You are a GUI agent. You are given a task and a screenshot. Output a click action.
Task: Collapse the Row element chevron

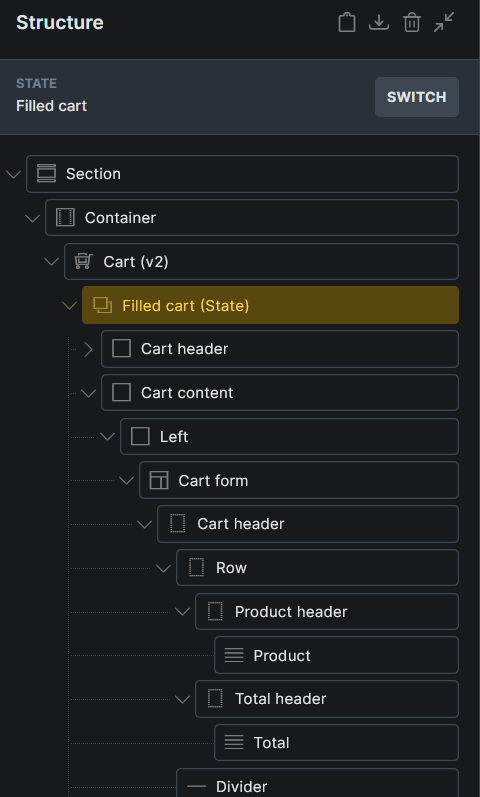pyautogui.click(x=163, y=568)
